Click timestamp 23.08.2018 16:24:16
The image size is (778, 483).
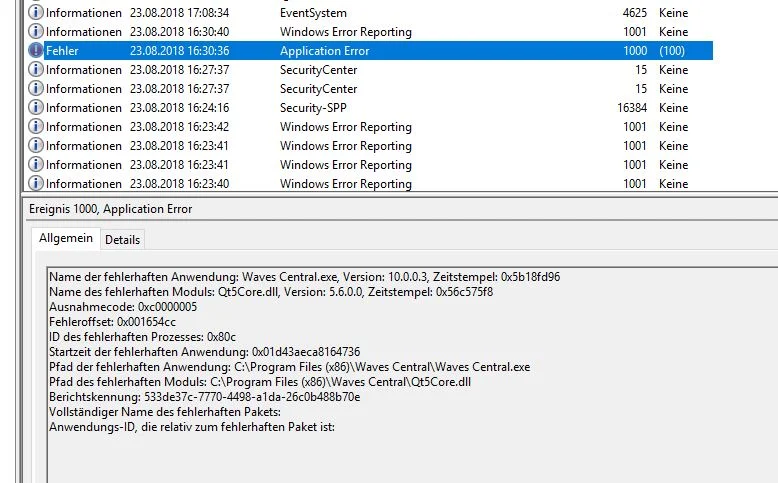coord(180,108)
